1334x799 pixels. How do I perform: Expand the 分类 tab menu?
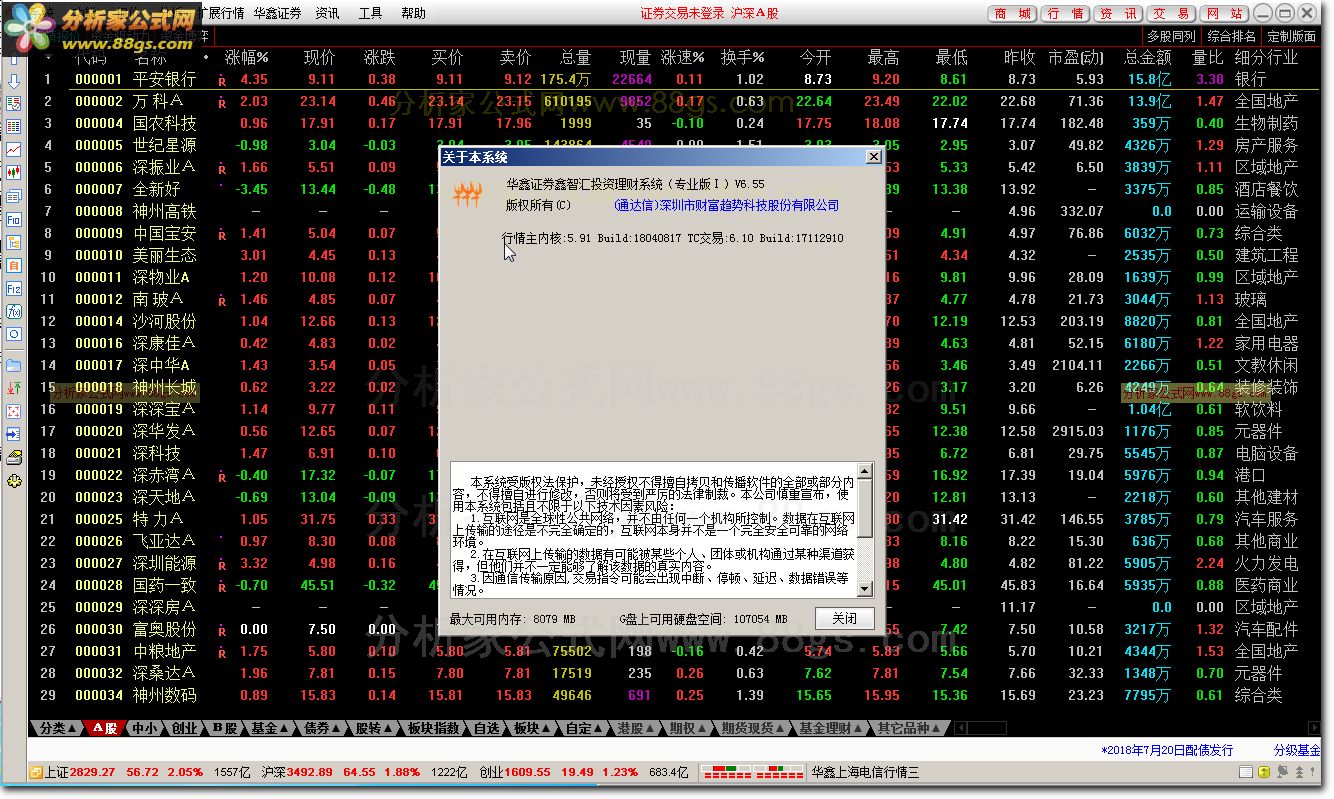pos(56,728)
